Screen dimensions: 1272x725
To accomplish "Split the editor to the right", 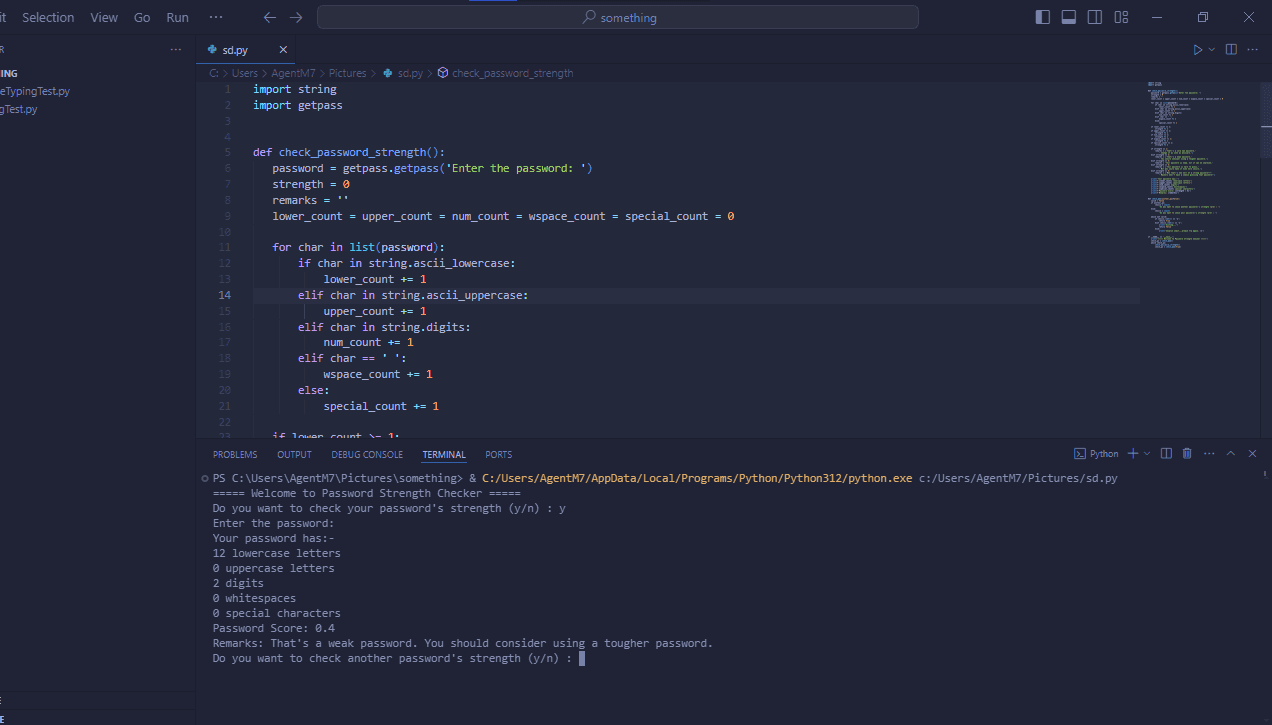I will (x=1231, y=49).
